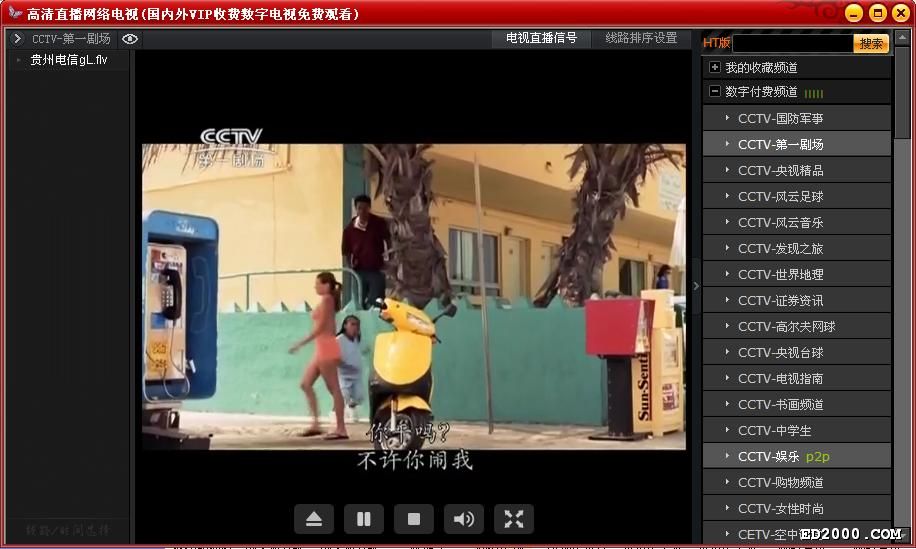Click the 线路/时间选择 label at bottom left

[x=68, y=530]
